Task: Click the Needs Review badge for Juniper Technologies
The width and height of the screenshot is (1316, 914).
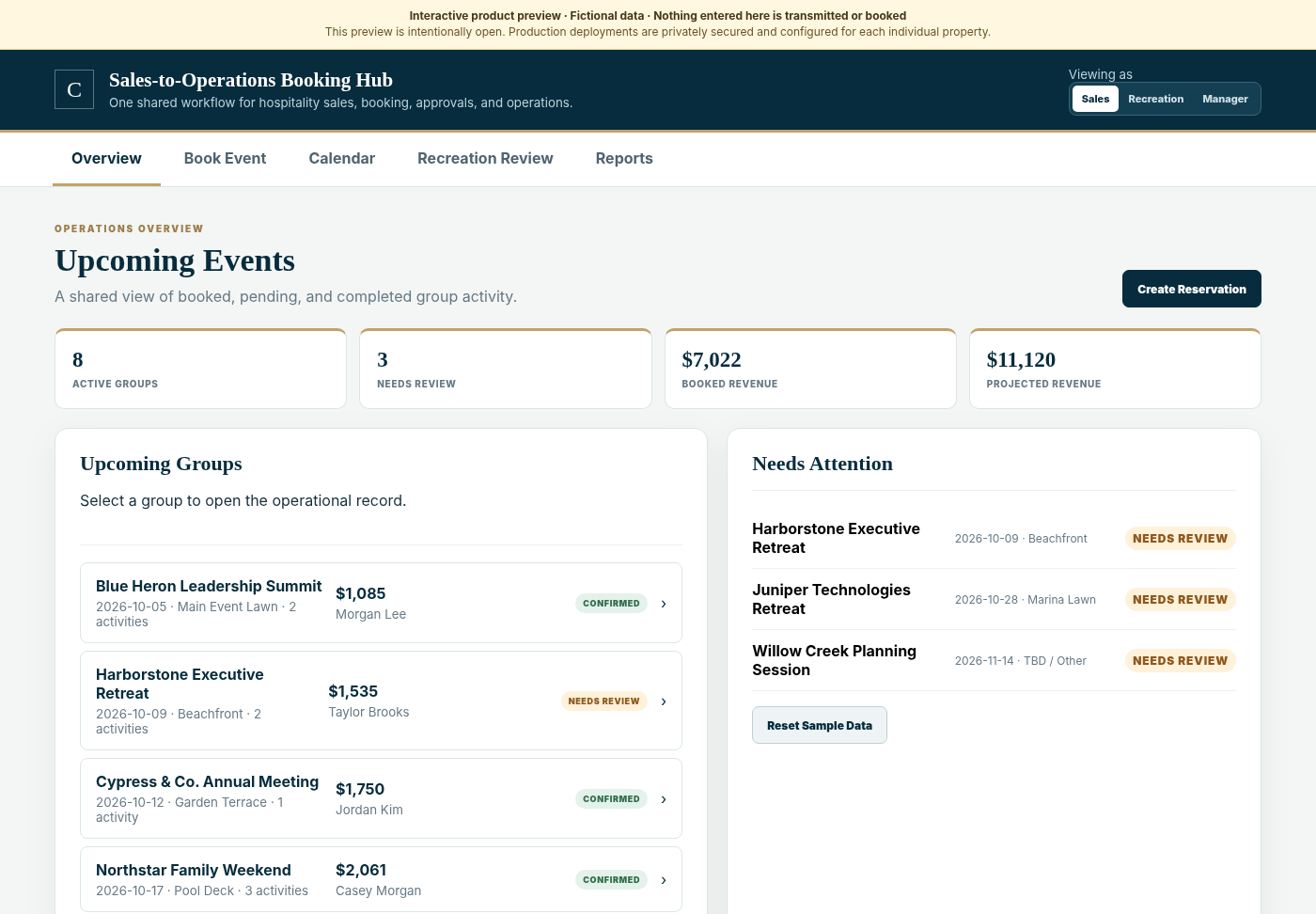Action: point(1180,599)
